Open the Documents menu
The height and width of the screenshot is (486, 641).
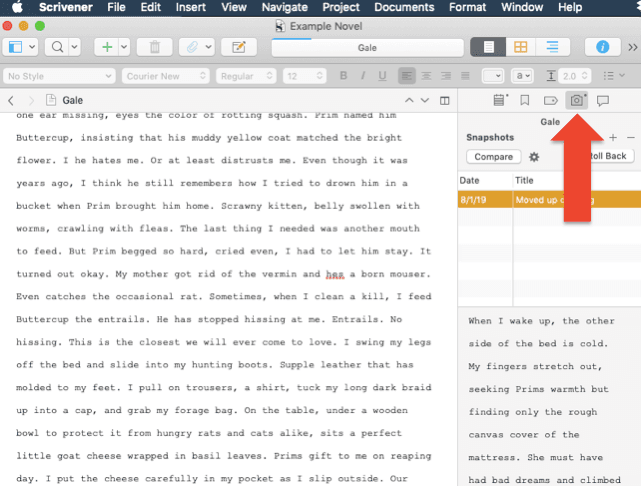(x=404, y=7)
